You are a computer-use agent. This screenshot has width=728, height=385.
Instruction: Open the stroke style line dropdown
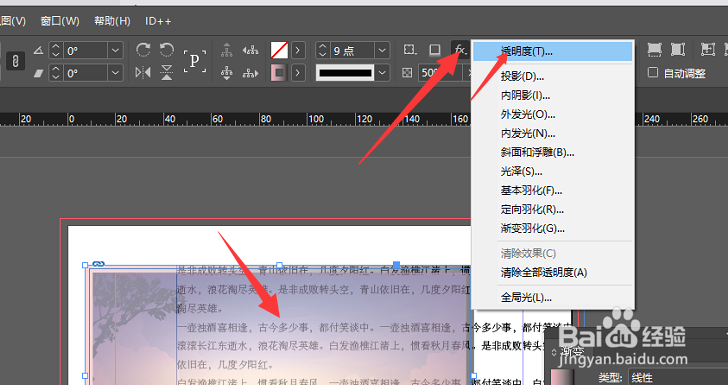coord(382,73)
